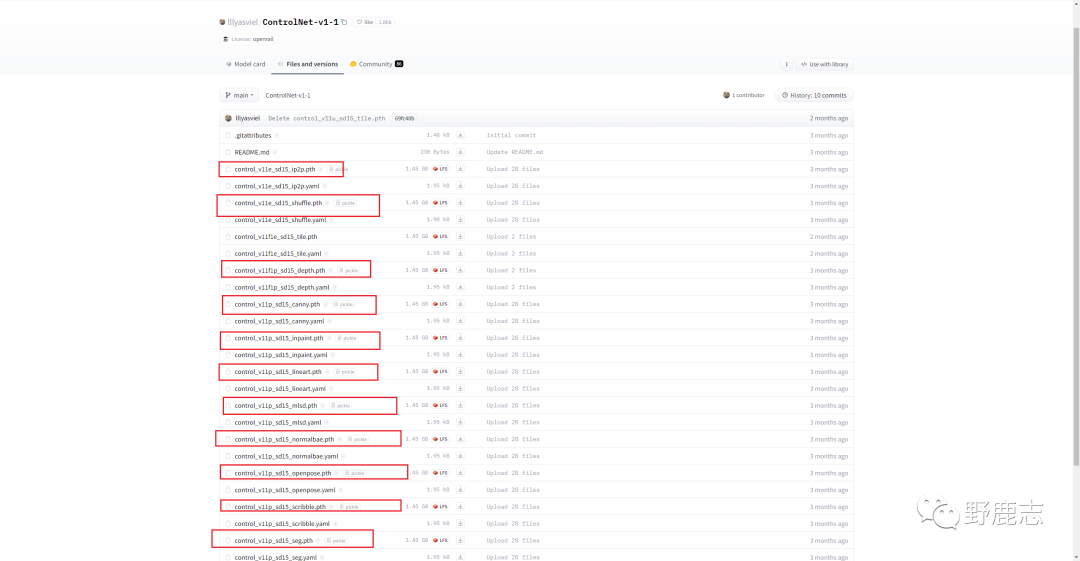Screen dimensions: 1080x561
Task: Click the openrail license tag
Action: 262,39
